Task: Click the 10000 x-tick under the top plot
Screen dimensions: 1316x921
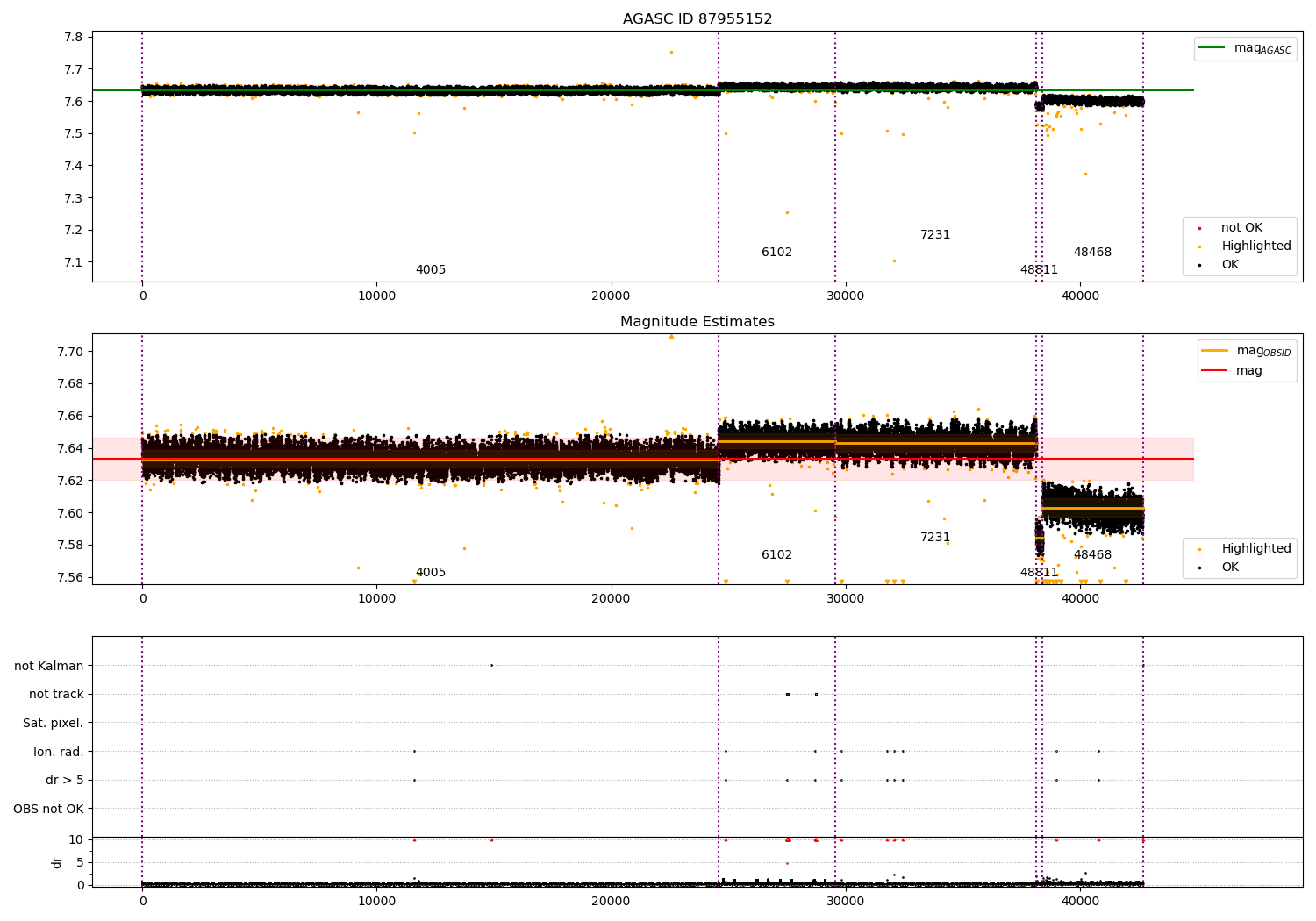Action: 376,296
